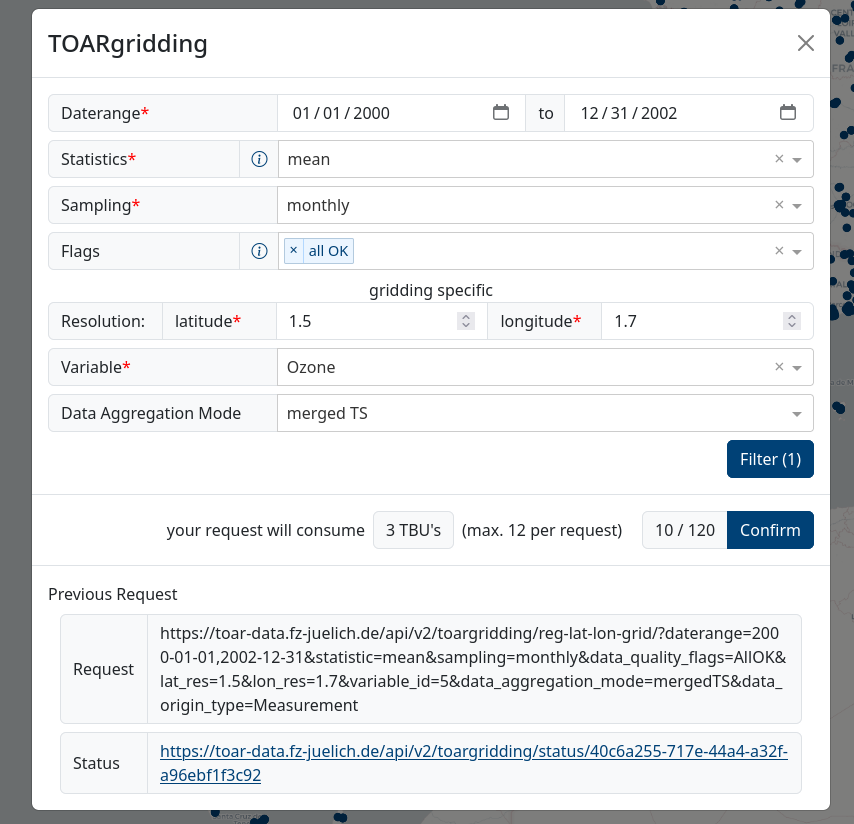This screenshot has width=854, height=824.
Task: Clear the Statistics 'mean' selection
Action: (x=779, y=159)
